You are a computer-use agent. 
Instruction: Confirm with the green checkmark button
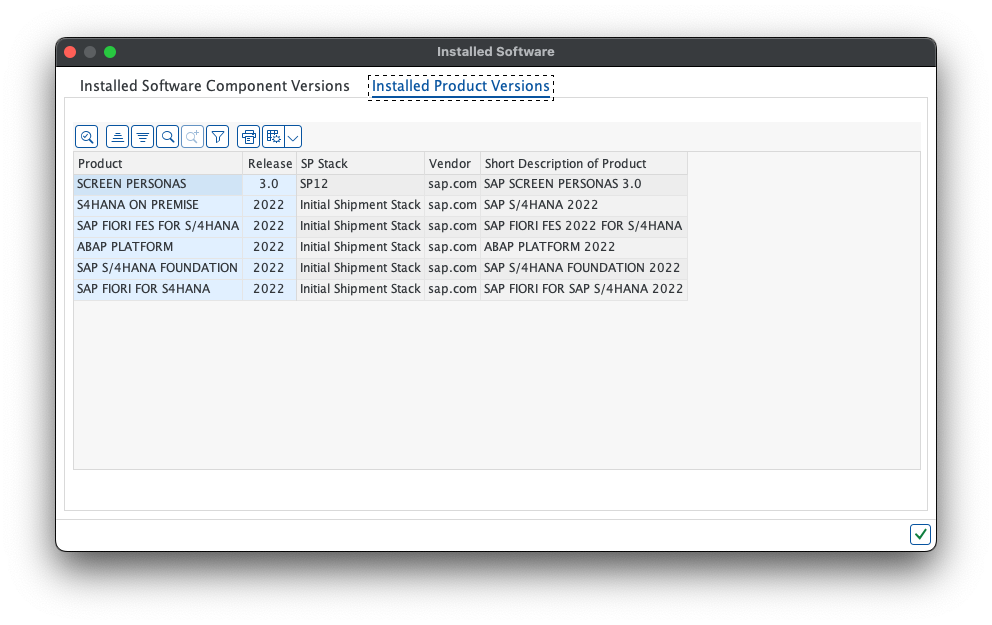(920, 534)
